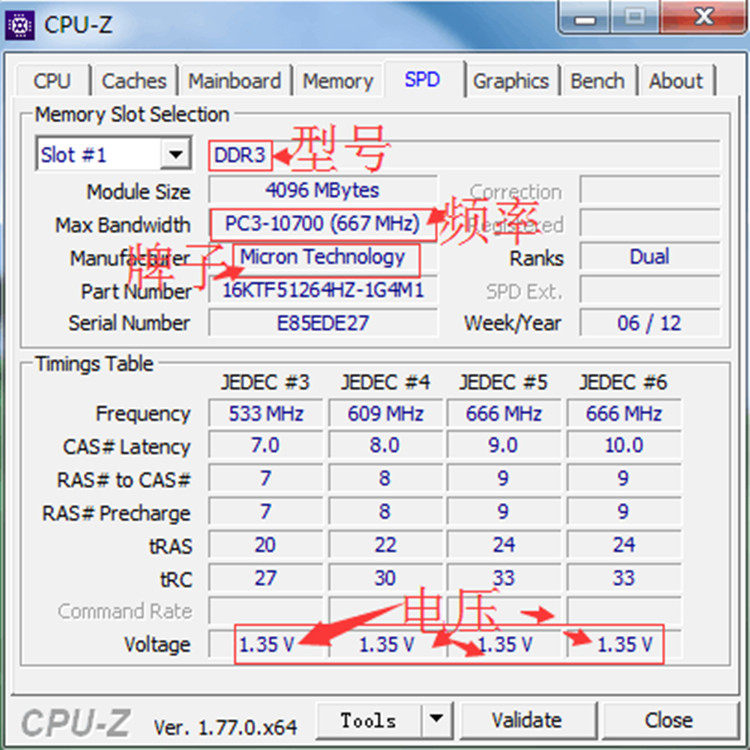This screenshot has width=750, height=750.
Task: Click the Close button at bottom
Action: (x=669, y=720)
